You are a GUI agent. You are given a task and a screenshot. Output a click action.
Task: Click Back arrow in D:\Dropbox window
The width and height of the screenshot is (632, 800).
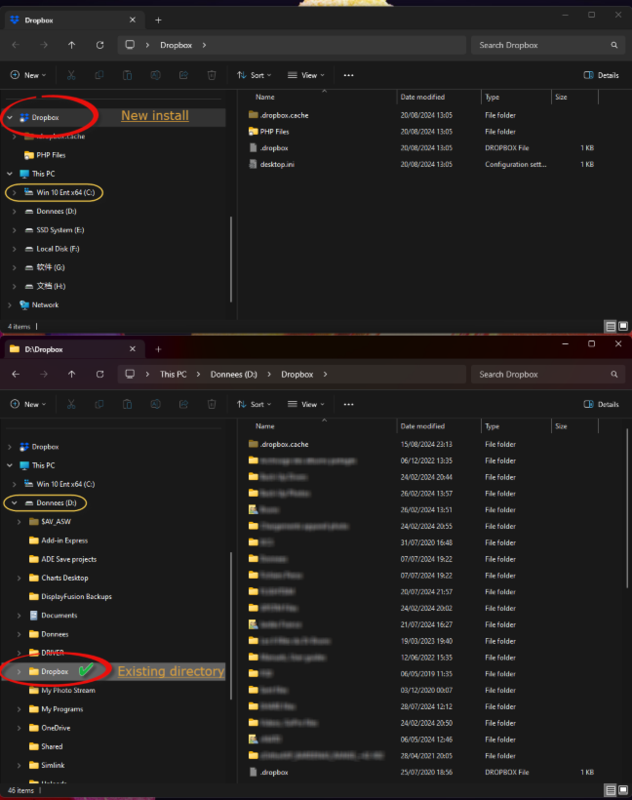coord(16,374)
